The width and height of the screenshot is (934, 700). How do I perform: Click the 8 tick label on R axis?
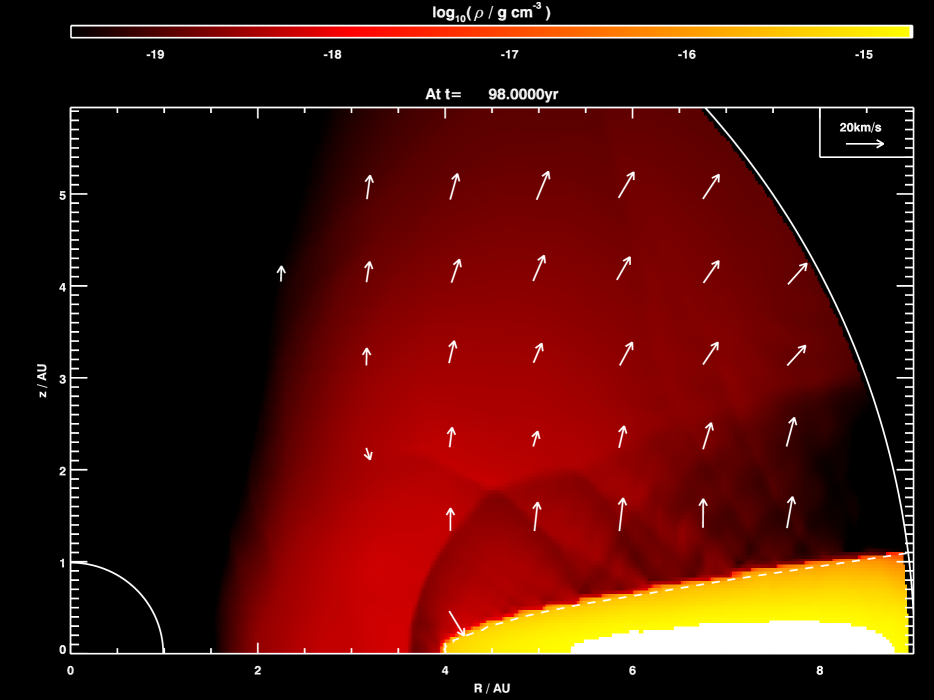click(820, 671)
